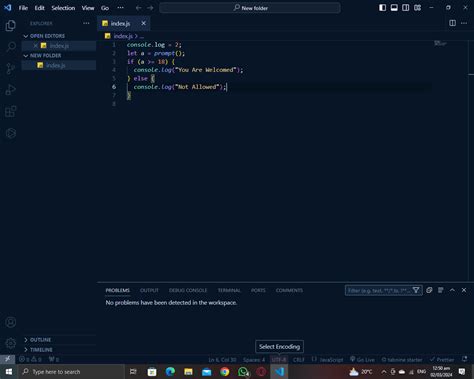Toggle primary side bar visibility
This screenshot has width=474, height=379.
[x=383, y=8]
